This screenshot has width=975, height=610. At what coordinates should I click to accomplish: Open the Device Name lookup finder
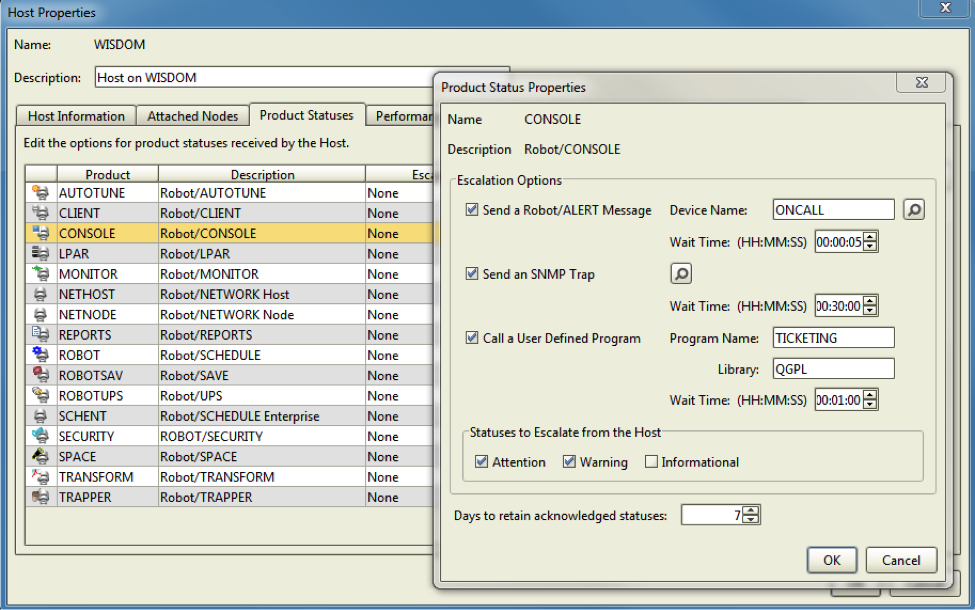point(913,210)
